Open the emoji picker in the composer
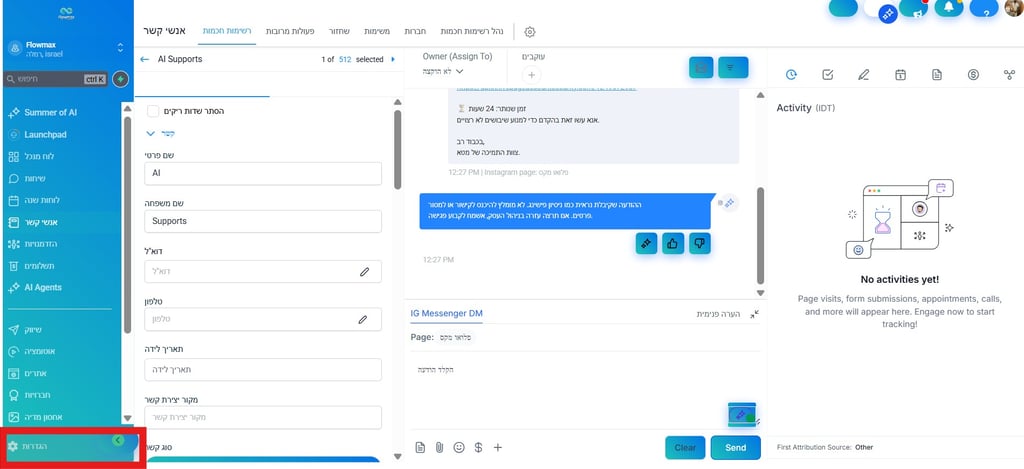This screenshot has width=1024, height=469. [459, 447]
